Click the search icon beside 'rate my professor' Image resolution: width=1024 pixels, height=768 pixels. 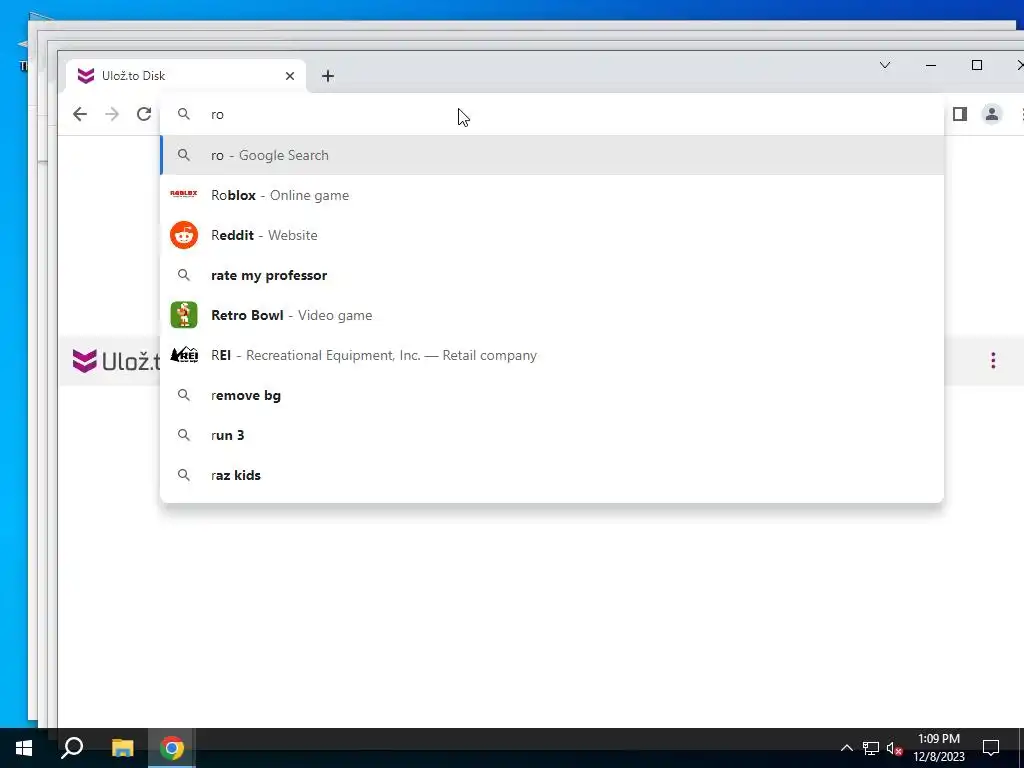(184, 275)
